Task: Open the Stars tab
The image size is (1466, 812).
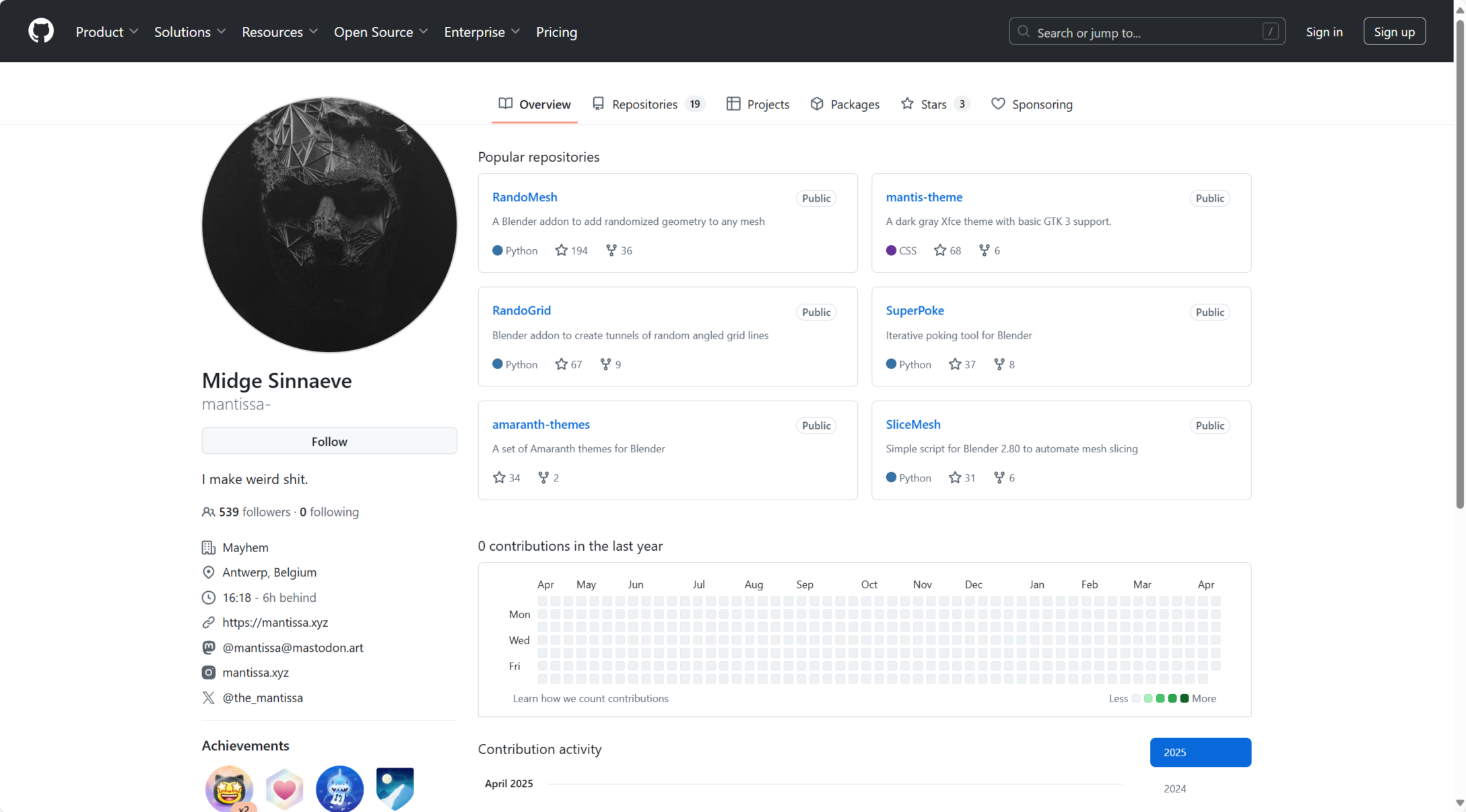Action: coord(933,104)
